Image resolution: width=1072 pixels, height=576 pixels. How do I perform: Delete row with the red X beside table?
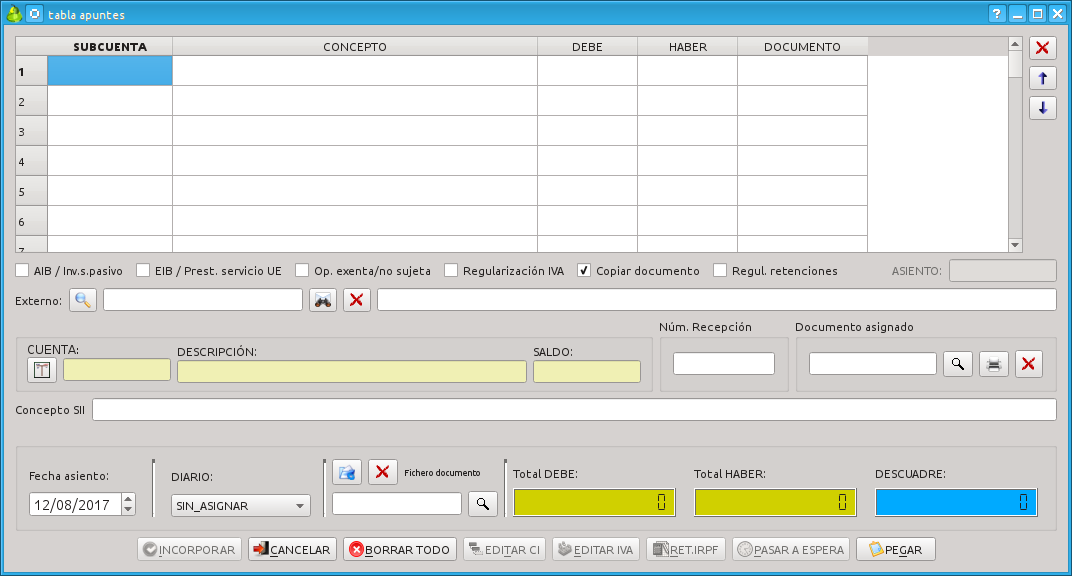tap(1043, 48)
